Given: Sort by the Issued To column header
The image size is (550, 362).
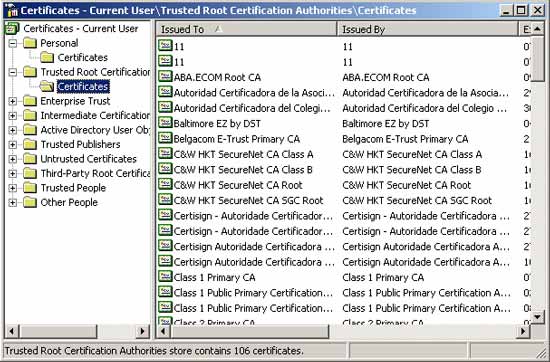Looking at the screenshot, I should [x=246, y=29].
